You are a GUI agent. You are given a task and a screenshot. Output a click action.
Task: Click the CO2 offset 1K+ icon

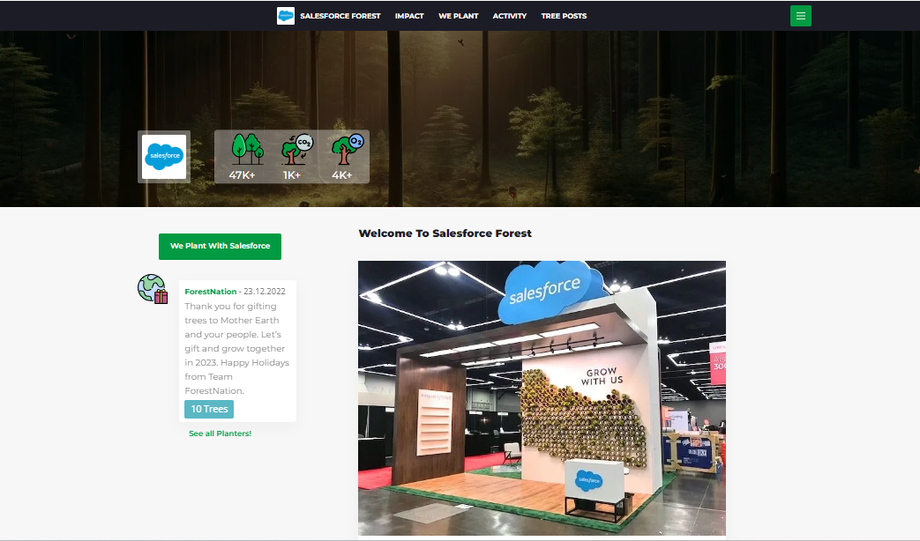pyautogui.click(x=297, y=149)
